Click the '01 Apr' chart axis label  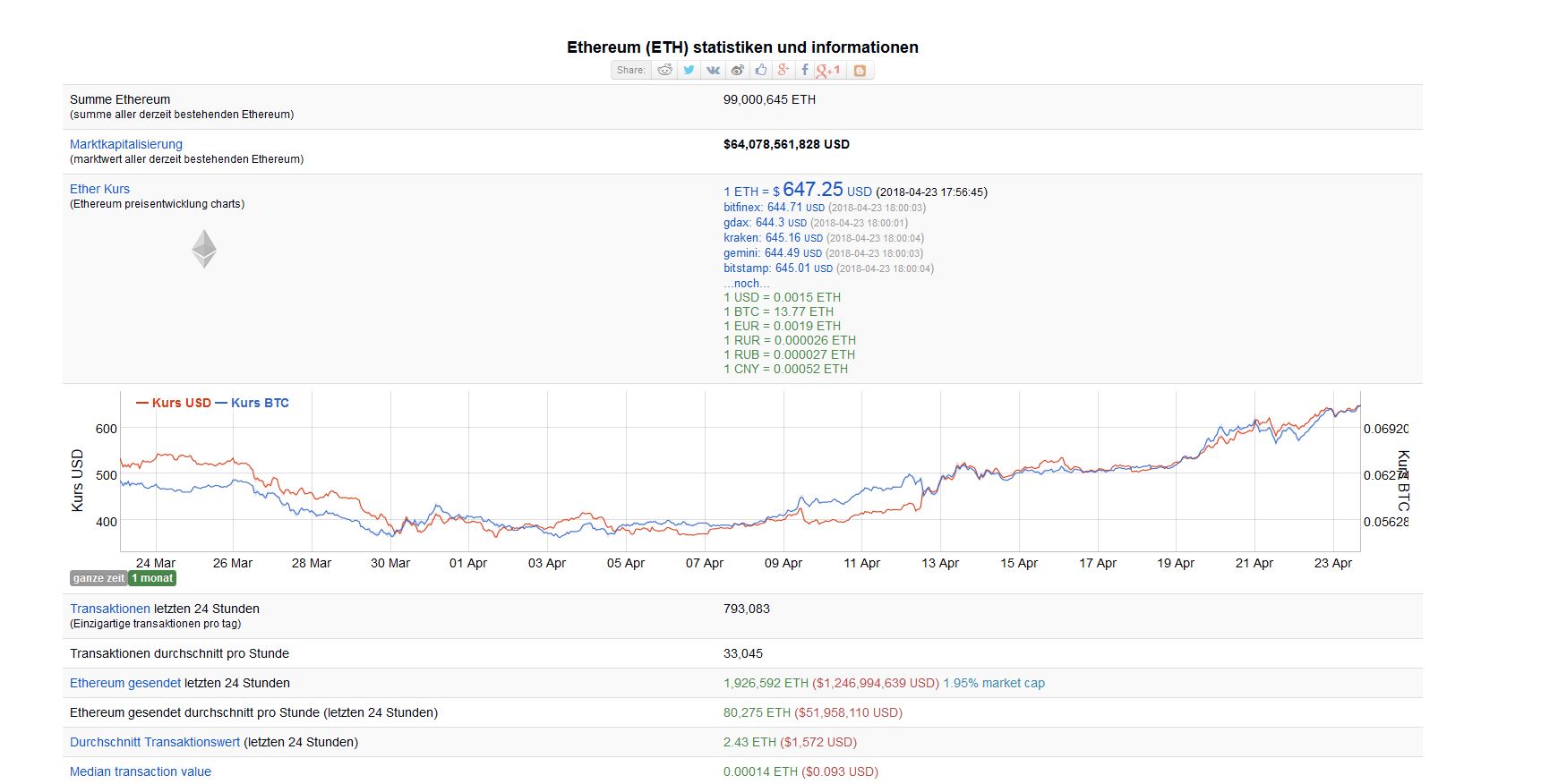[468, 563]
